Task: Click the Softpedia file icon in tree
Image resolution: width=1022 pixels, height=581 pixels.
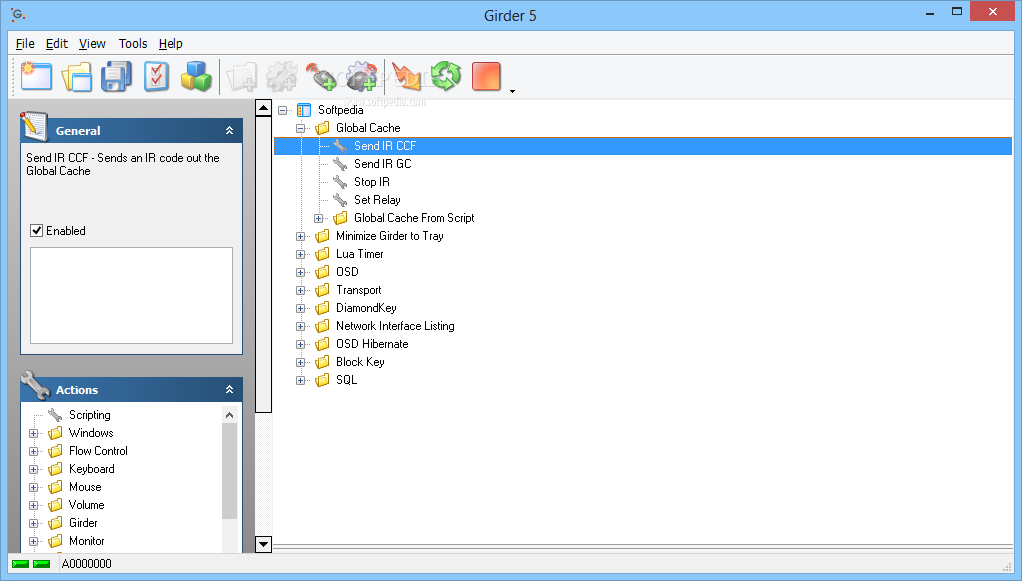Action: tap(304, 110)
